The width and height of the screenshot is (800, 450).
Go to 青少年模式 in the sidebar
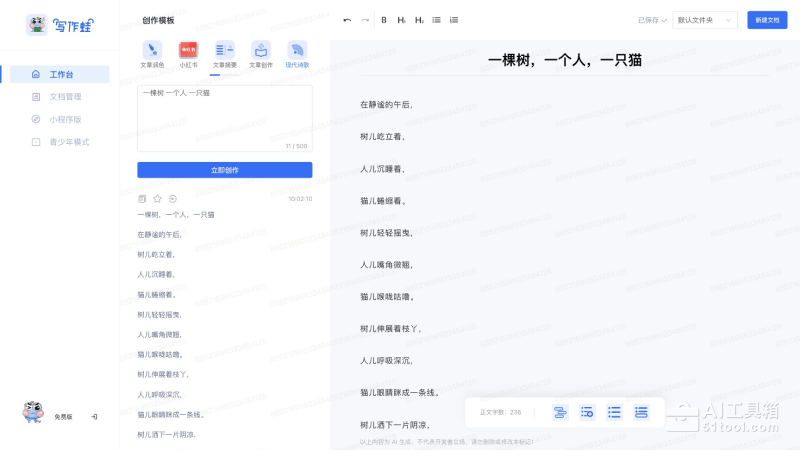62,142
